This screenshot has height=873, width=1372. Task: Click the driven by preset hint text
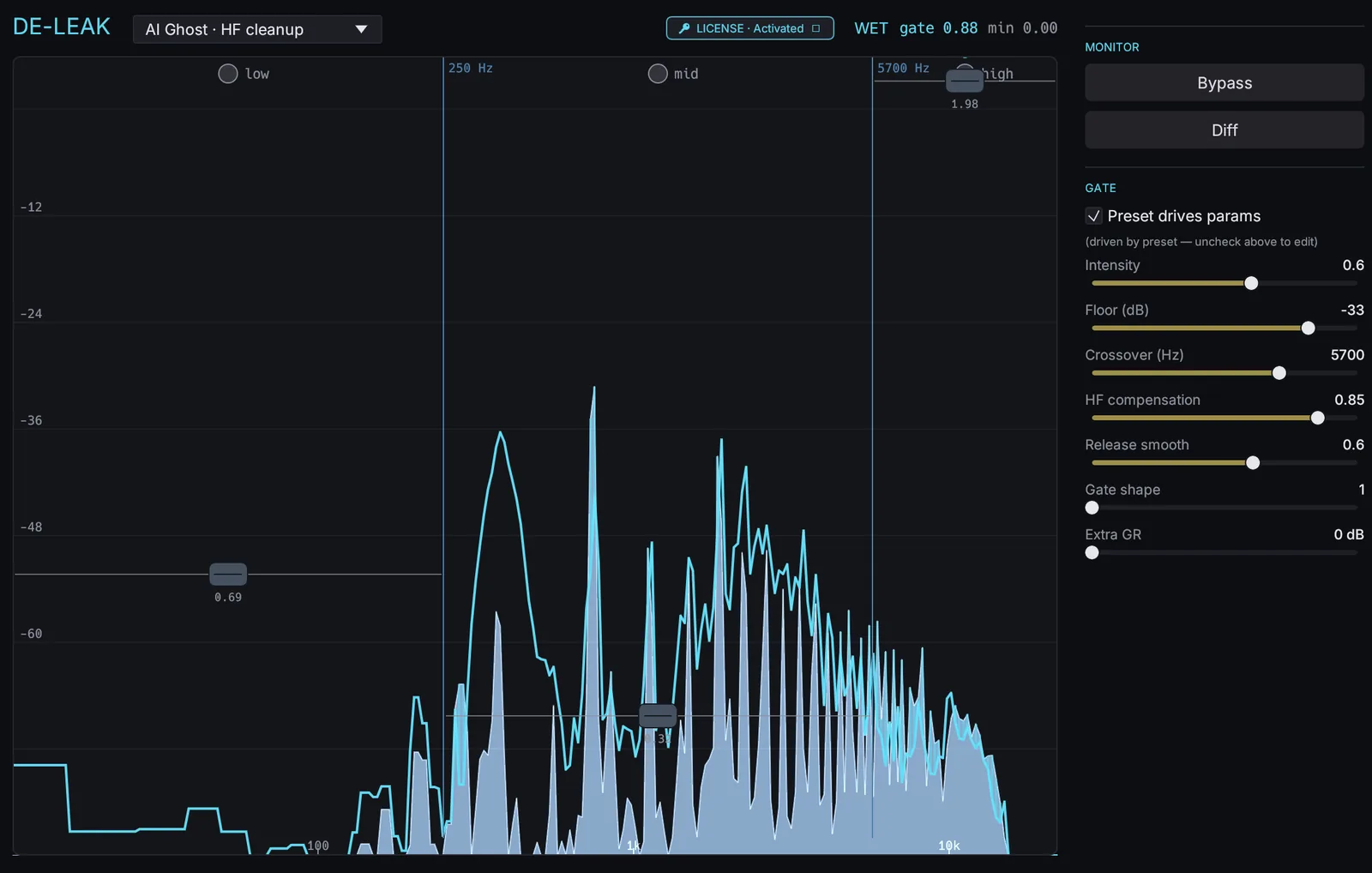click(x=1201, y=242)
